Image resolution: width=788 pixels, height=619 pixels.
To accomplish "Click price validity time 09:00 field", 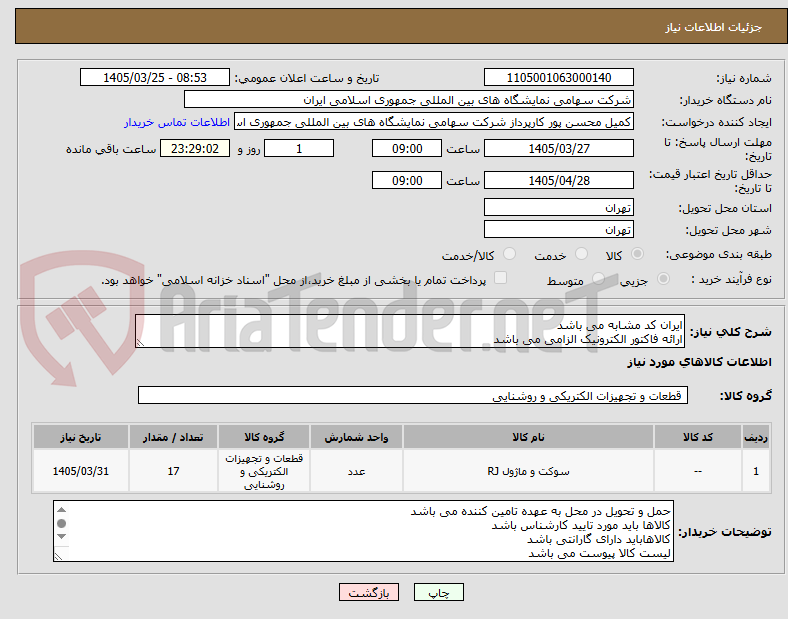I will coord(407,180).
